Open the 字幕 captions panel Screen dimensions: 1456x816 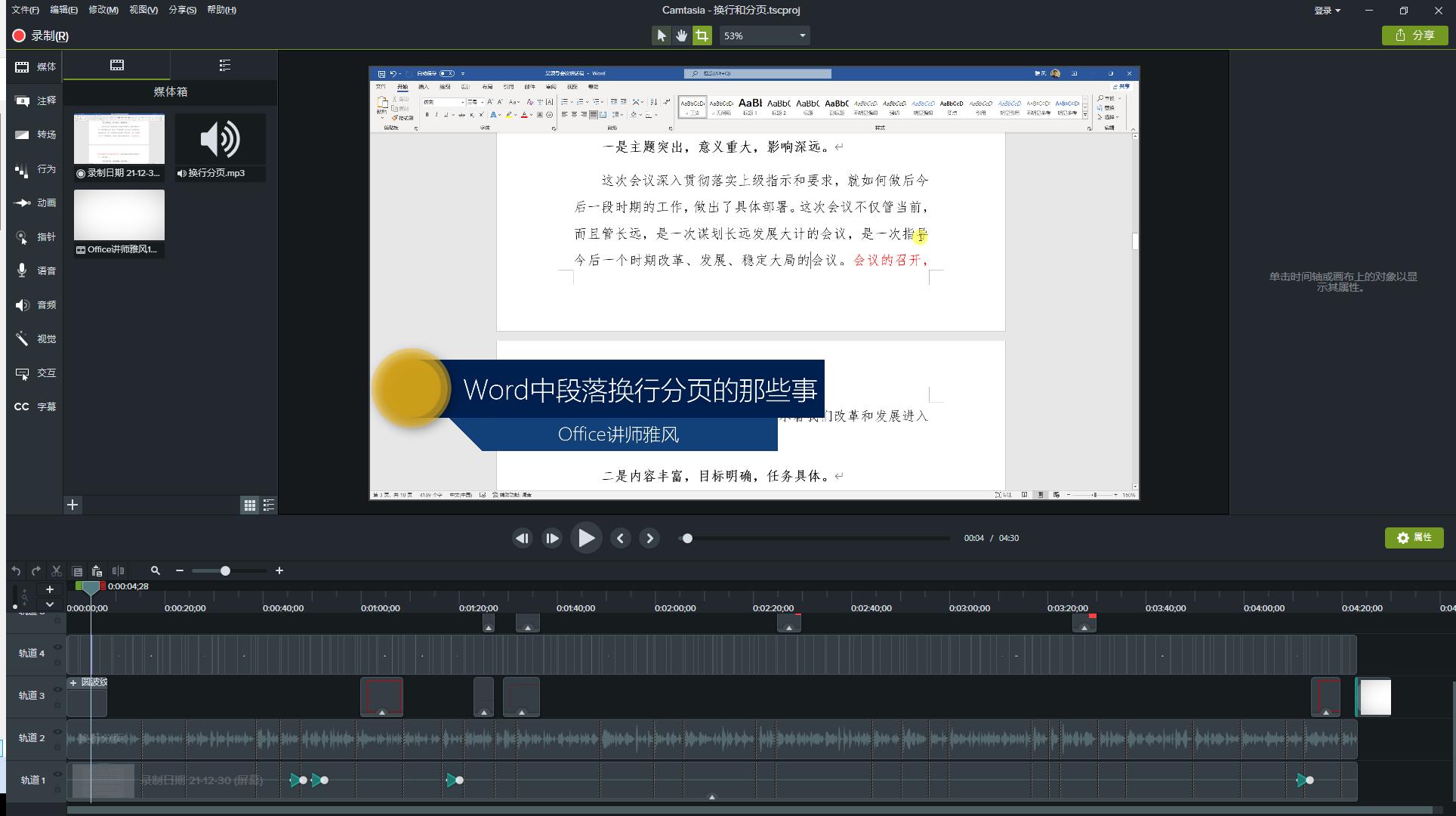pyautogui.click(x=35, y=406)
